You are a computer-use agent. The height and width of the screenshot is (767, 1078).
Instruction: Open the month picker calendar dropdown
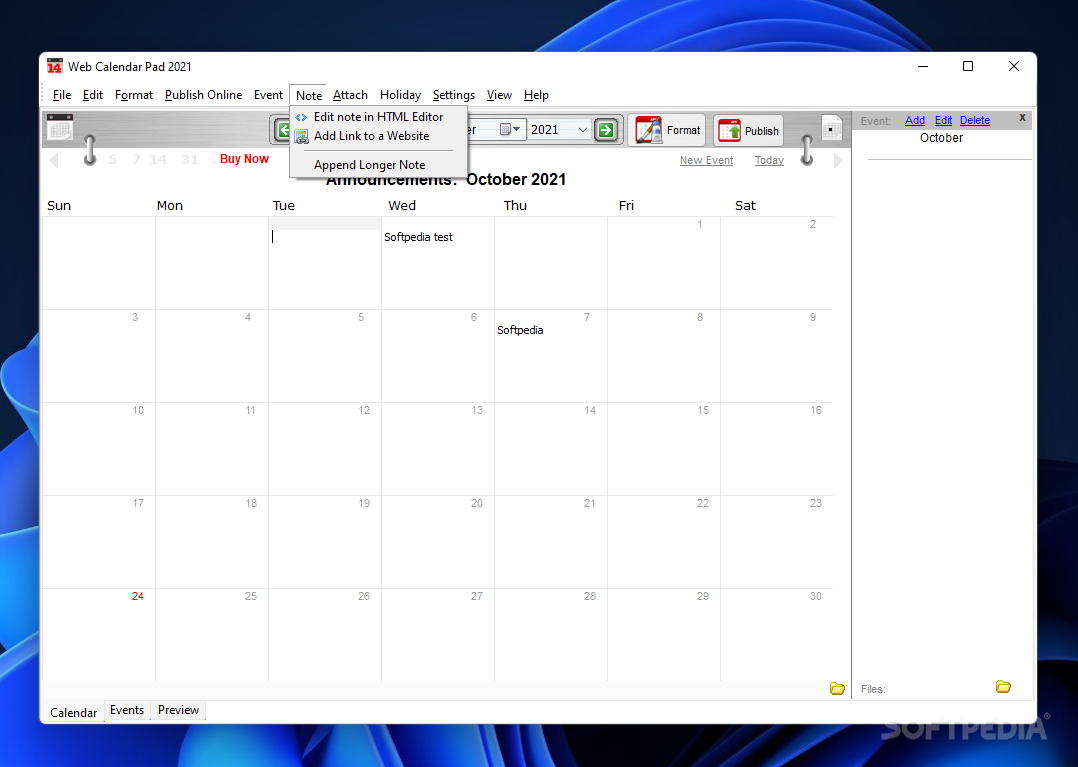coord(509,129)
